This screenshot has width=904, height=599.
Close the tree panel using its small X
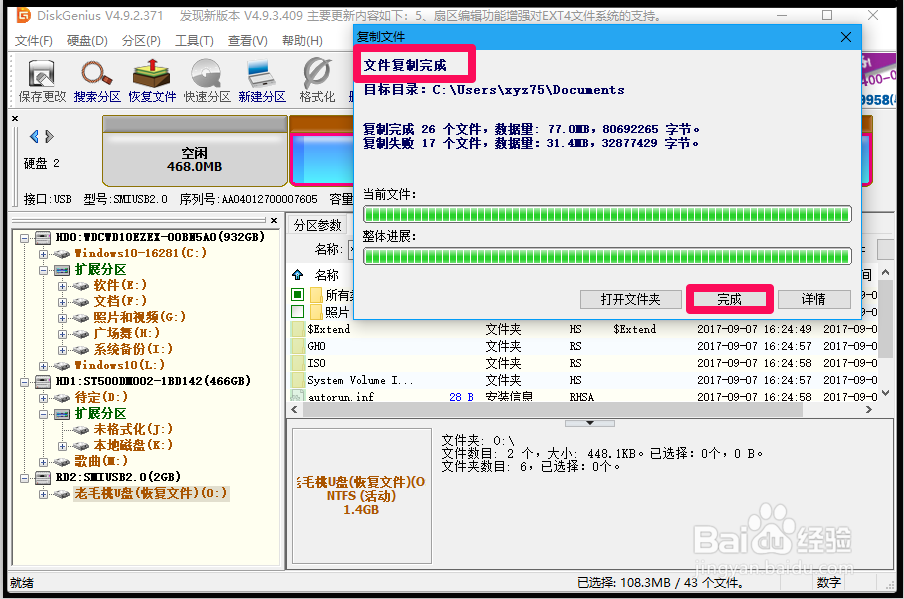[x=274, y=220]
